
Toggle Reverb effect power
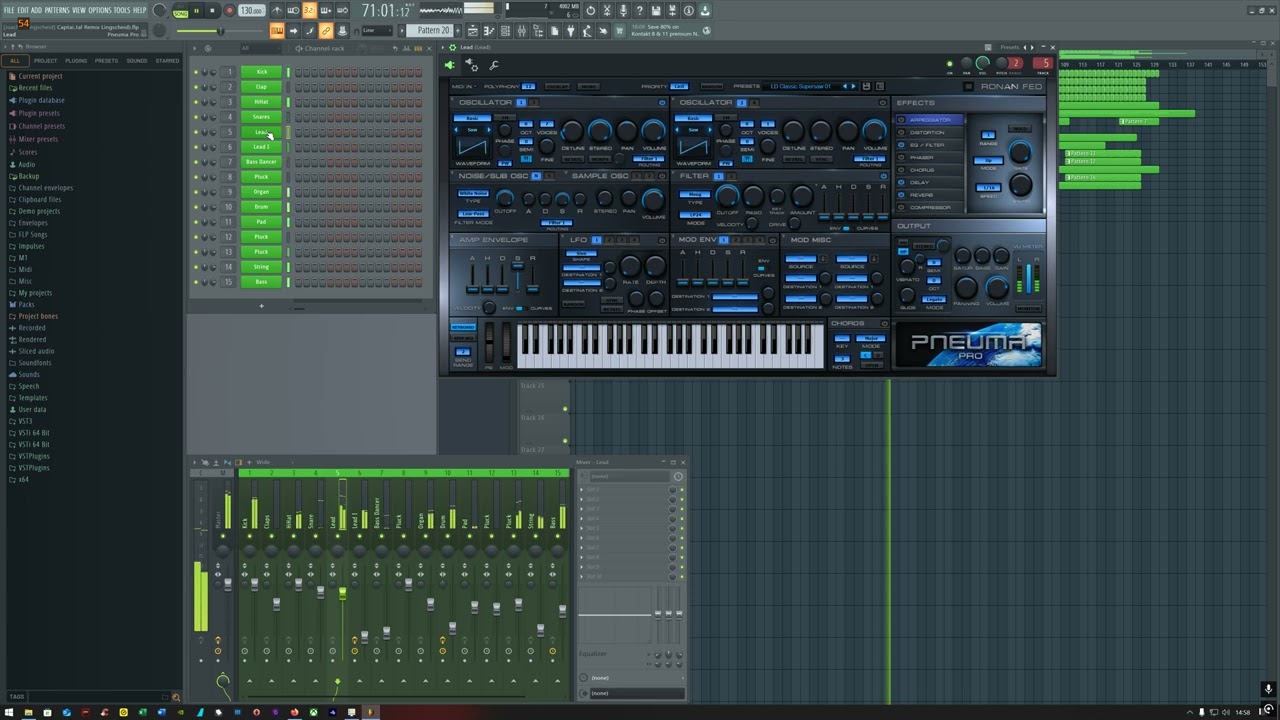(x=901, y=195)
